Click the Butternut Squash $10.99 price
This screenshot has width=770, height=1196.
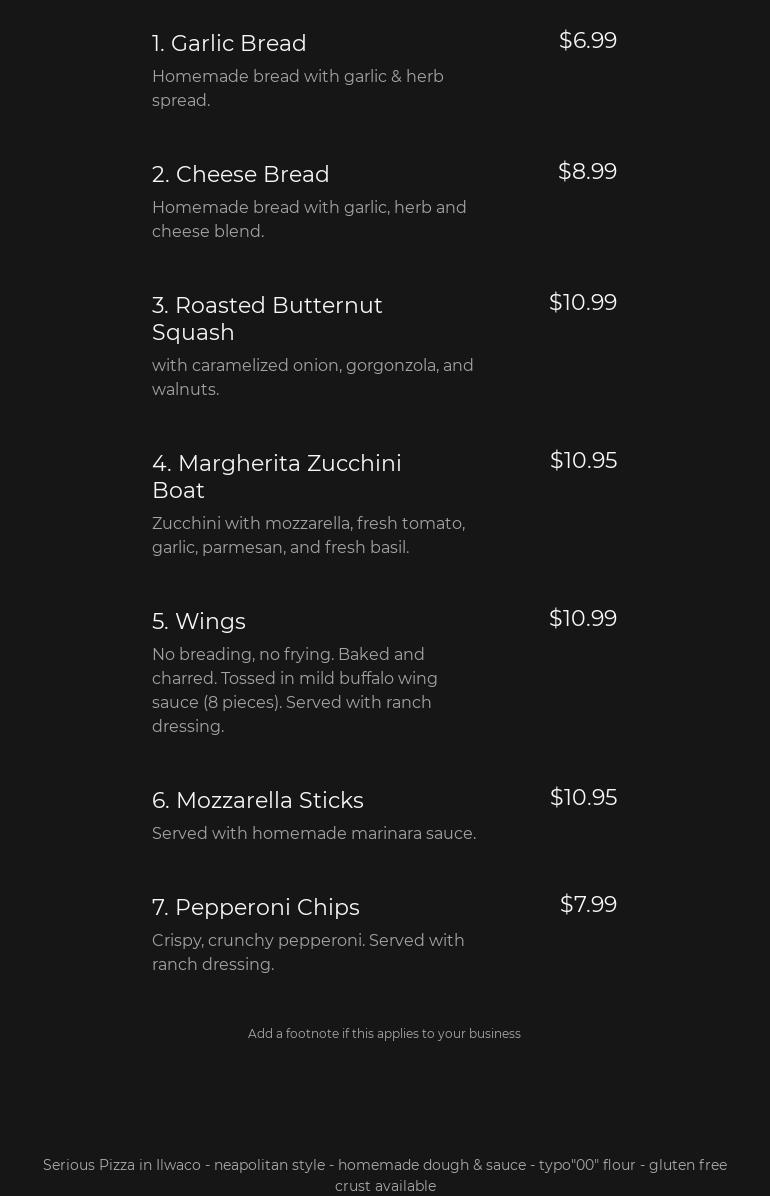[x=582, y=303]
